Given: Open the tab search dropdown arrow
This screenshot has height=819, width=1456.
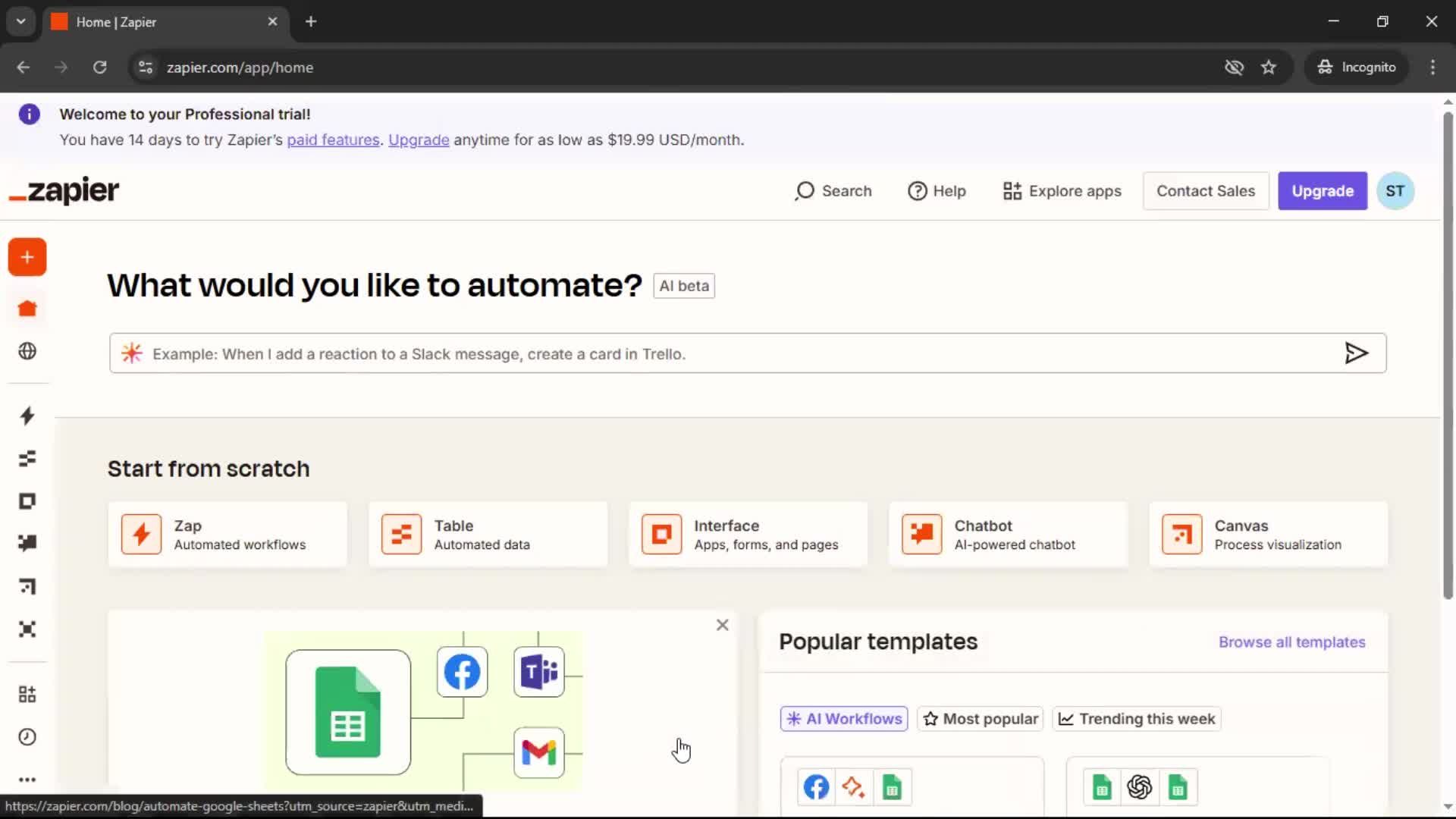Looking at the screenshot, I should 21,21.
